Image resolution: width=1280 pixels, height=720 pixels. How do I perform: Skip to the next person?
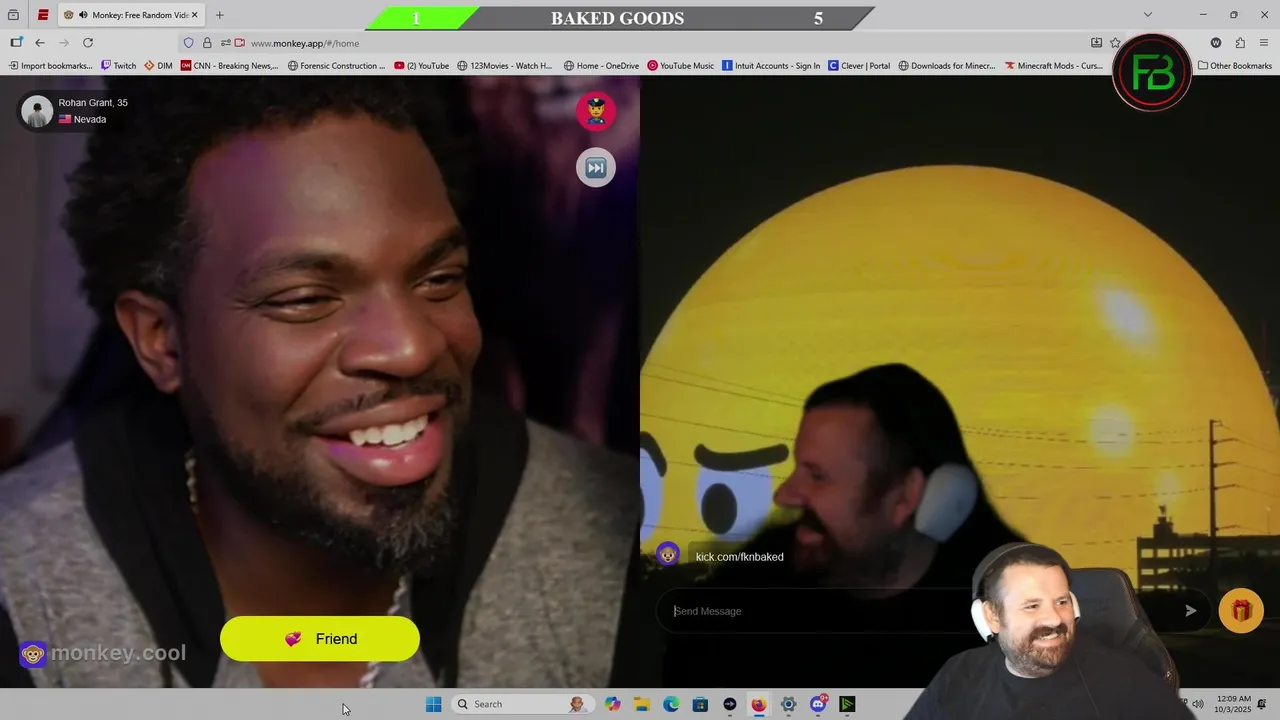click(x=596, y=167)
